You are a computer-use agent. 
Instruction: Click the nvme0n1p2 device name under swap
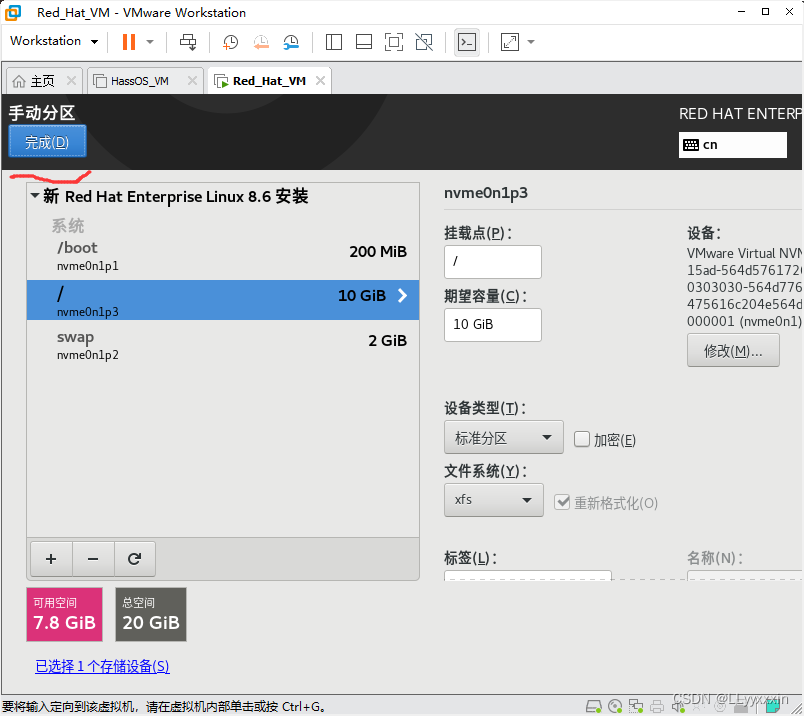[x=88, y=355]
